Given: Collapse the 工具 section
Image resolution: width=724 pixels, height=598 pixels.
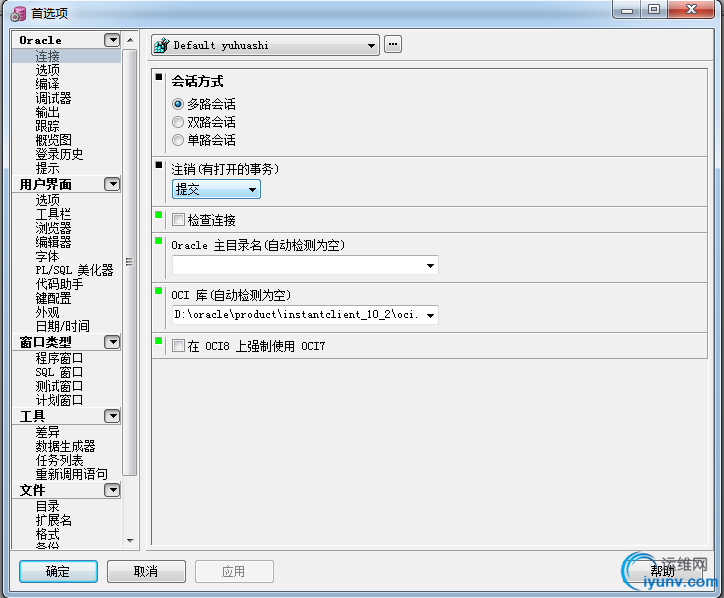Looking at the screenshot, I should coord(112,416).
